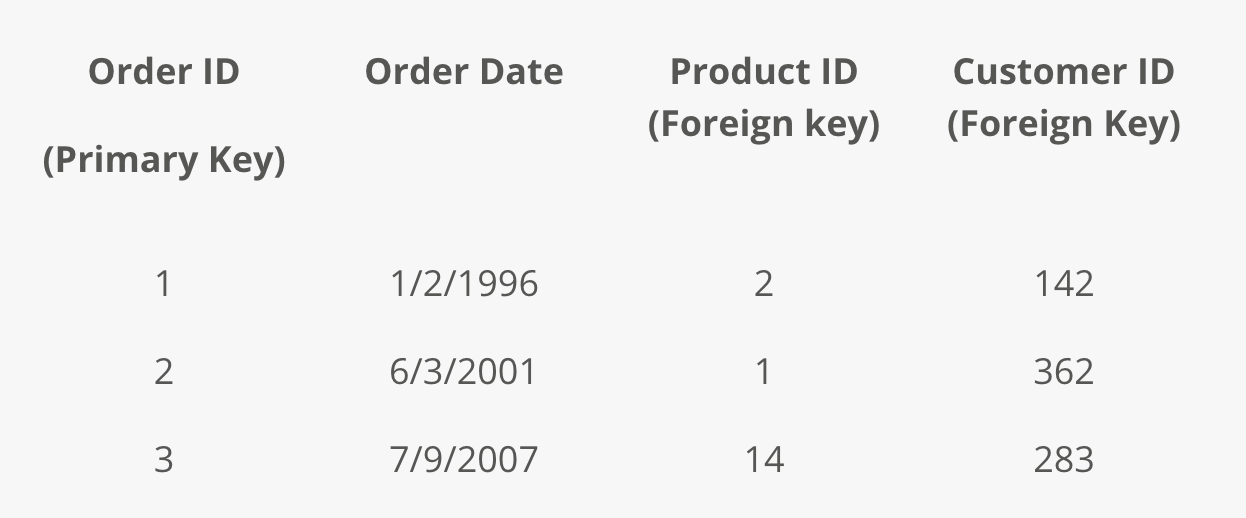Click the Order ID column header
1246x518 pixels.
pyautogui.click(x=164, y=72)
